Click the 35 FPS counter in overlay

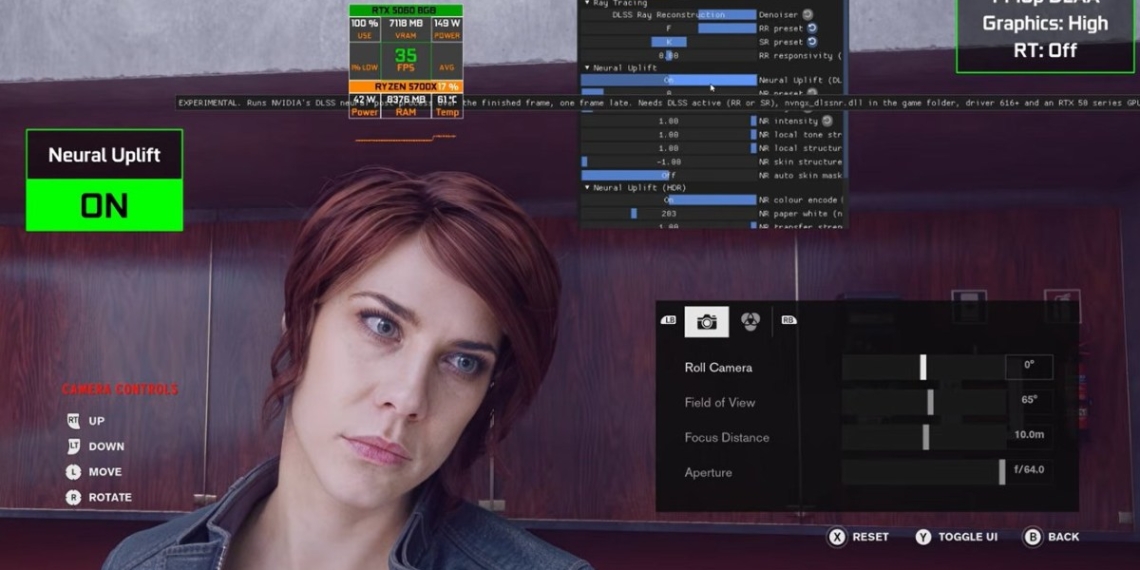click(406, 60)
